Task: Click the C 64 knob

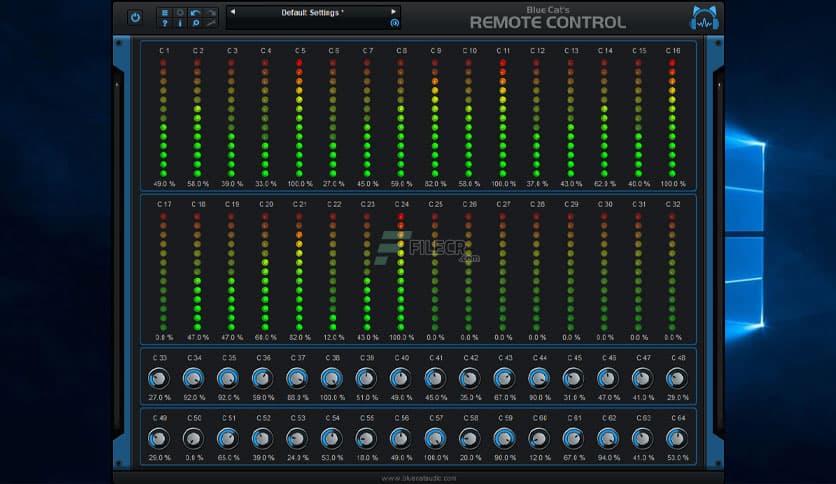Action: click(677, 439)
